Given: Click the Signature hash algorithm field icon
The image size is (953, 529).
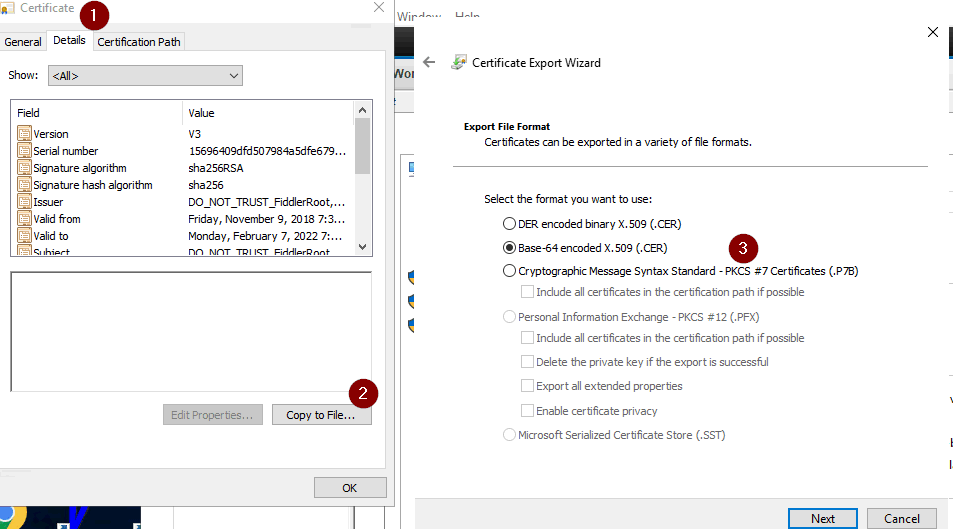Looking at the screenshot, I should click(x=24, y=185).
